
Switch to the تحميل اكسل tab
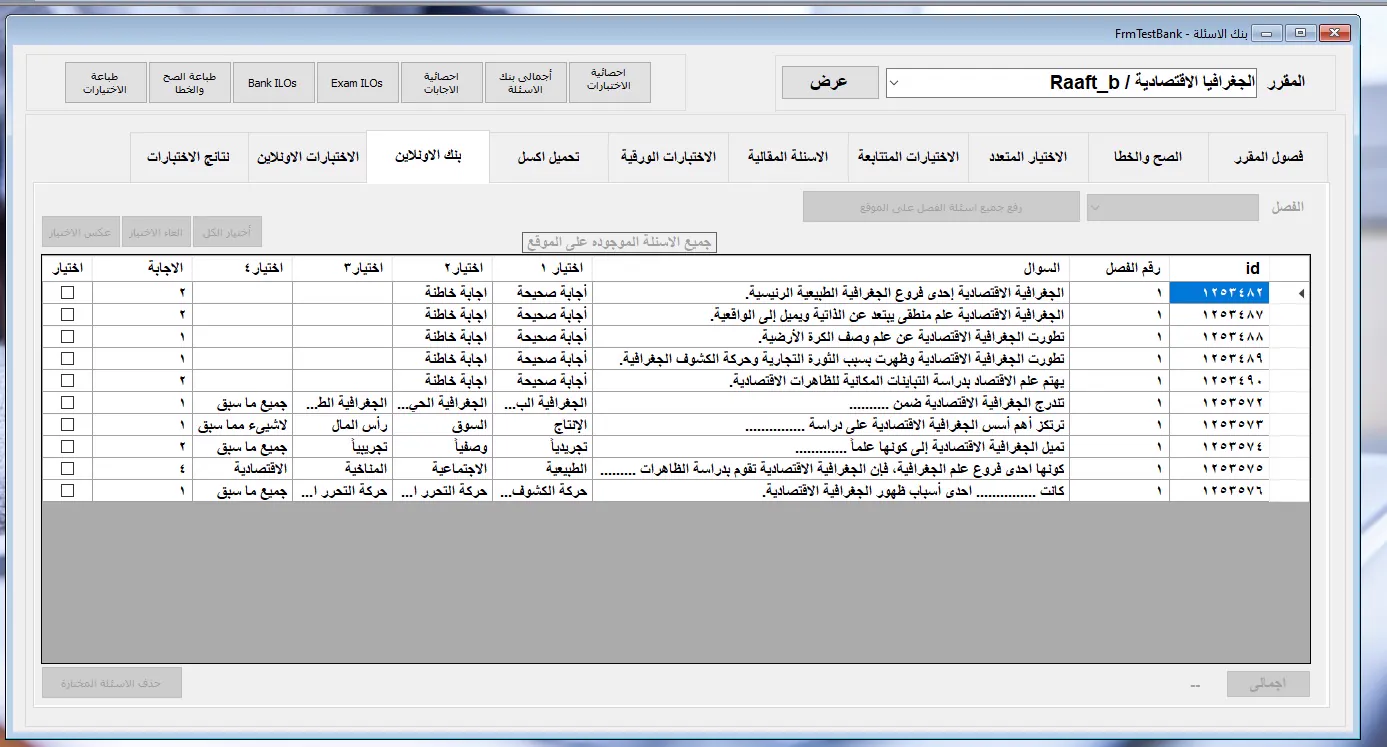click(x=548, y=158)
